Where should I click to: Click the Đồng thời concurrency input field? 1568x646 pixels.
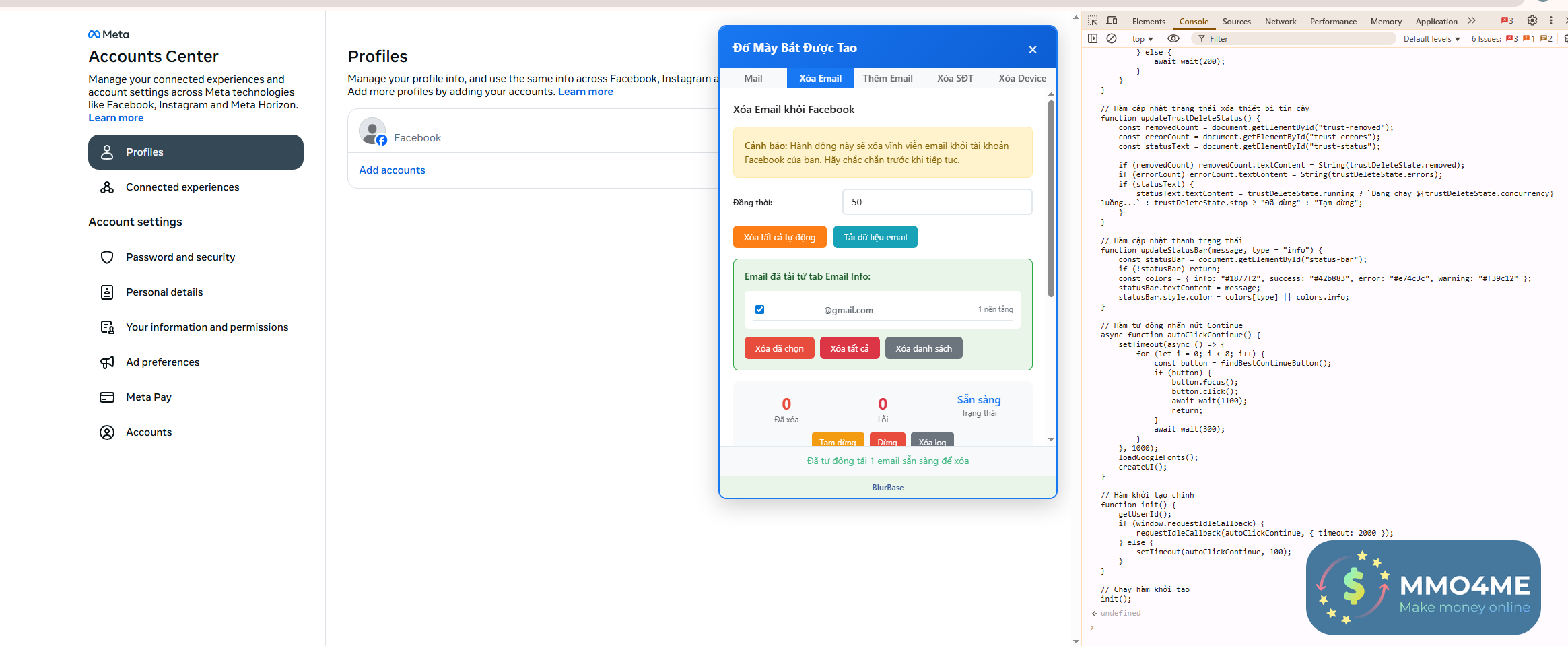(937, 202)
